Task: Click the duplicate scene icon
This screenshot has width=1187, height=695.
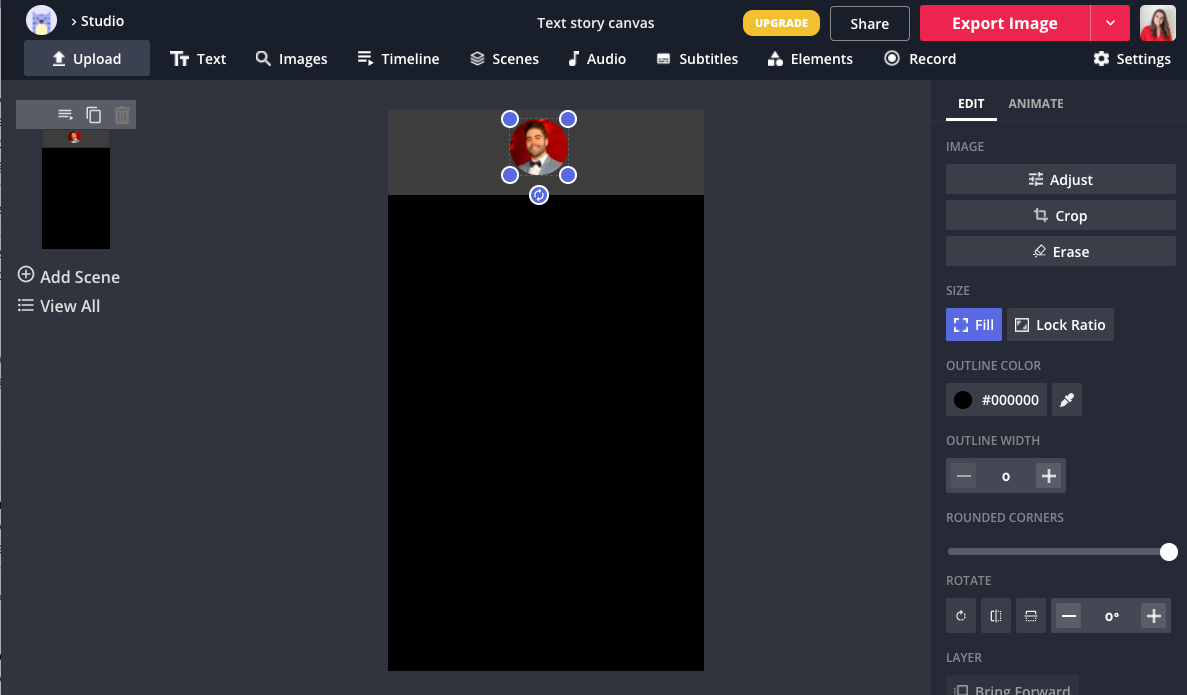Action: tap(94, 115)
